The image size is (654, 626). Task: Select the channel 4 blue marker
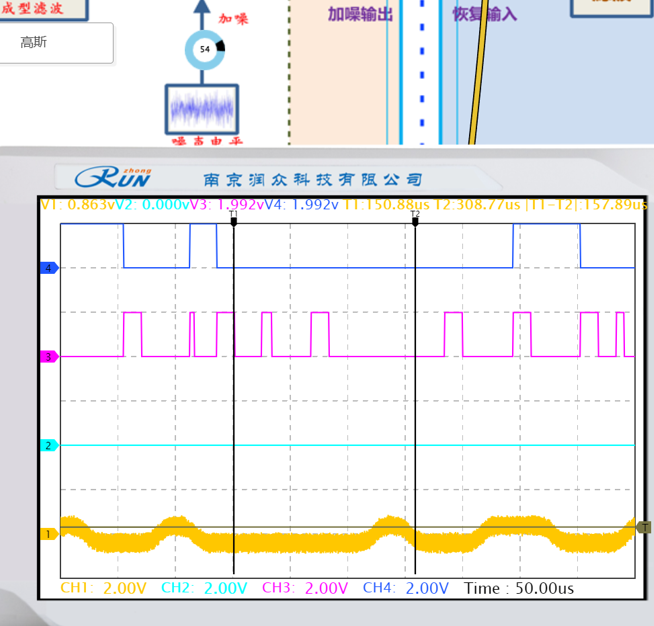[46, 268]
